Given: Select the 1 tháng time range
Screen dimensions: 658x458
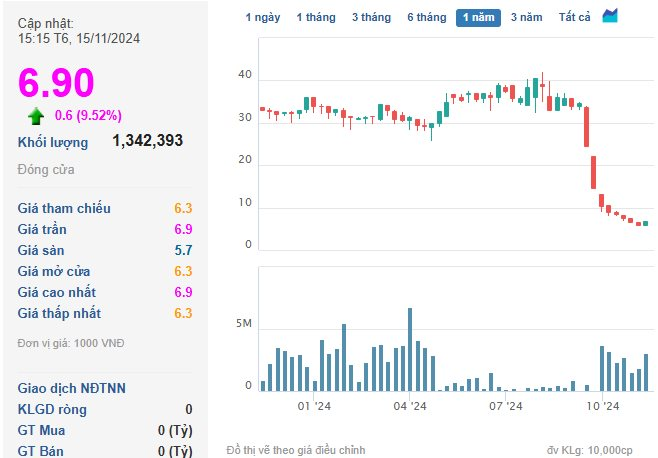Looking at the screenshot, I should (315, 17).
